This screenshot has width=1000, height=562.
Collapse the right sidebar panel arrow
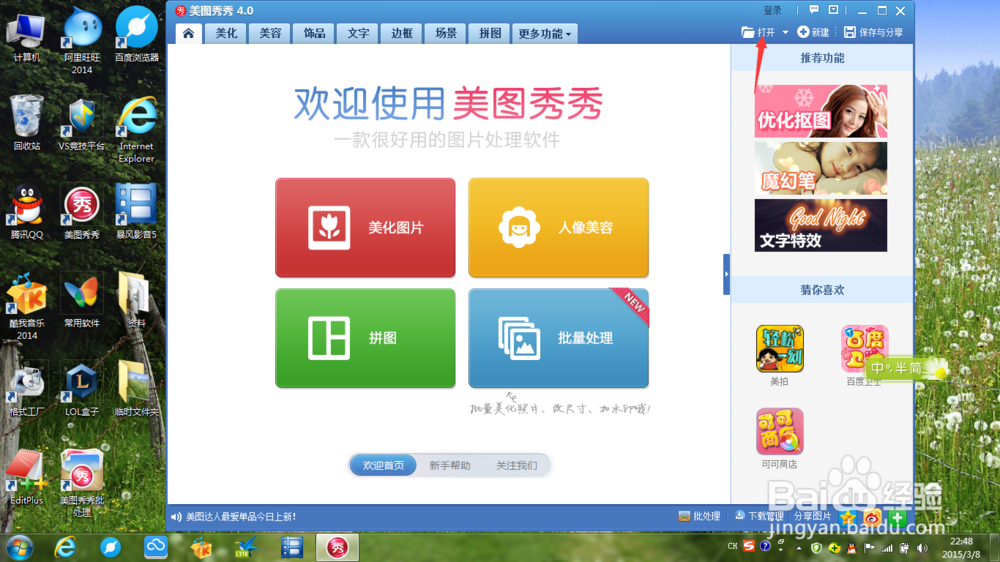click(x=726, y=274)
